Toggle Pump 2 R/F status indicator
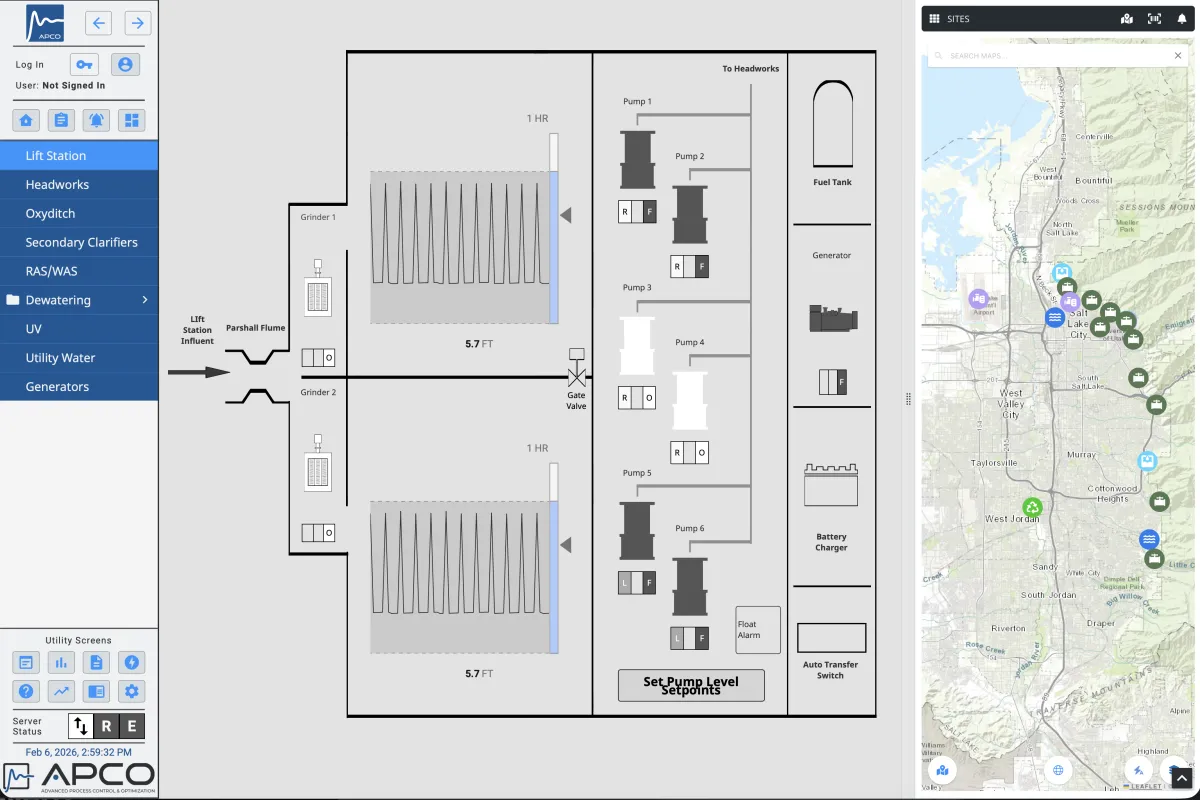This screenshot has height=800, width=1200. tap(689, 267)
